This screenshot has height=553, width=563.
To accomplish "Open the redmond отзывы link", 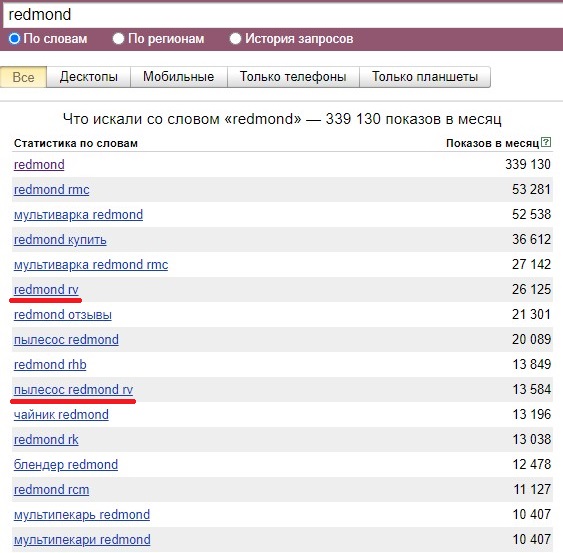I will [62, 315].
